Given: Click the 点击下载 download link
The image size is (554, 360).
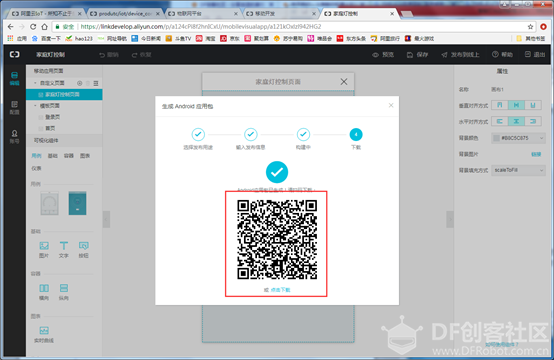Looking at the screenshot, I should [281, 290].
